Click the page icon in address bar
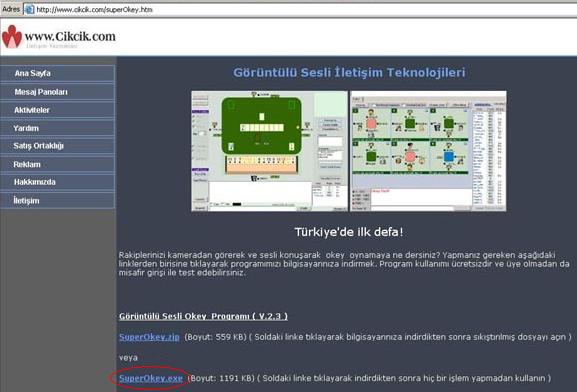 (x=29, y=10)
